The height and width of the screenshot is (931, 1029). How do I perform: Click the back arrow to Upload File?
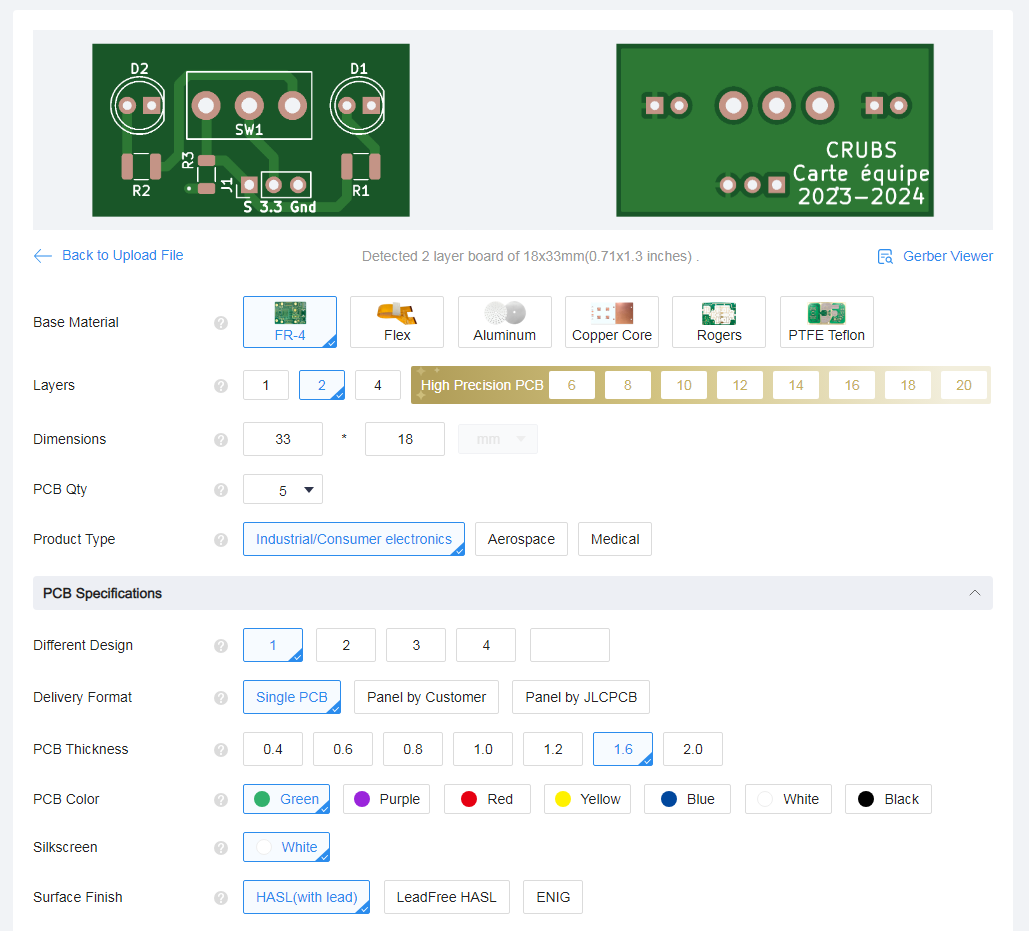42,256
